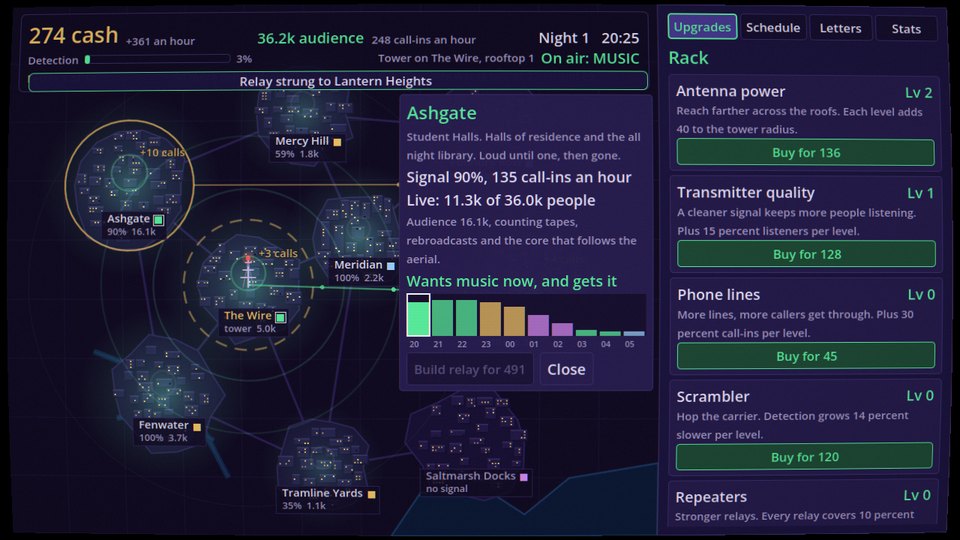Image resolution: width=960 pixels, height=540 pixels.
Task: Buy Scrambler upgrade for 120
Action: (804, 457)
